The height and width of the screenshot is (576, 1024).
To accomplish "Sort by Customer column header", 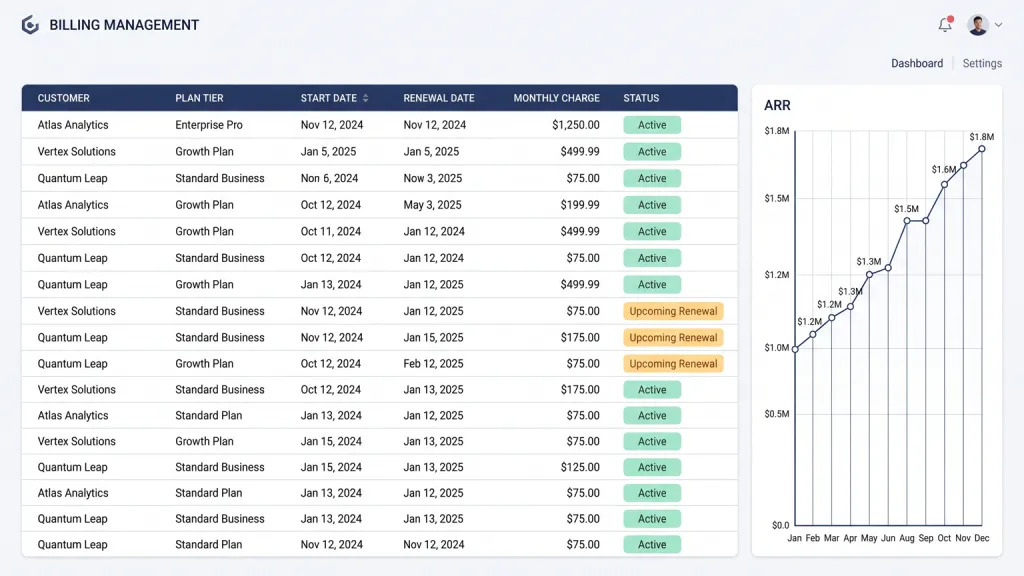I will [63, 98].
